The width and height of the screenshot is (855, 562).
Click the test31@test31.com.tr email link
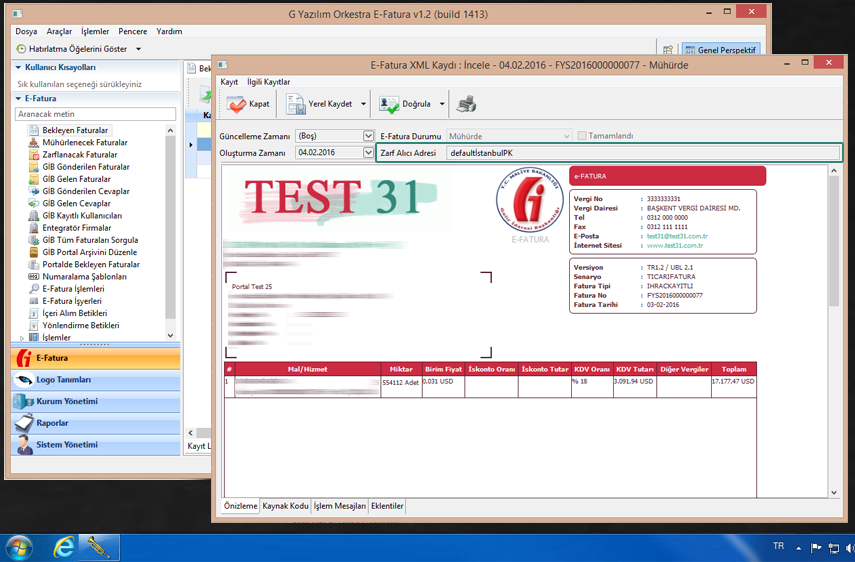677,236
